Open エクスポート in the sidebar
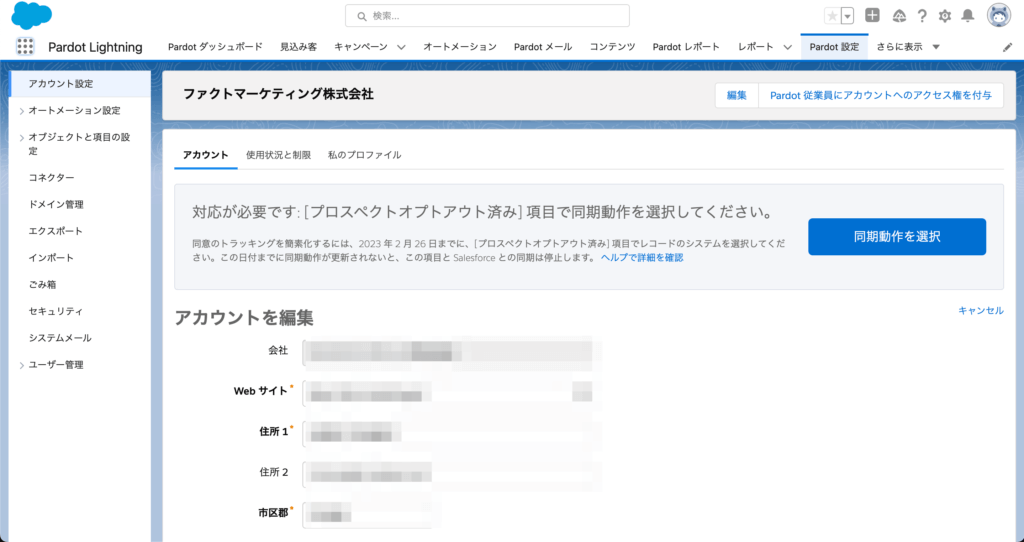This screenshot has height=542, width=1024. click(56, 231)
